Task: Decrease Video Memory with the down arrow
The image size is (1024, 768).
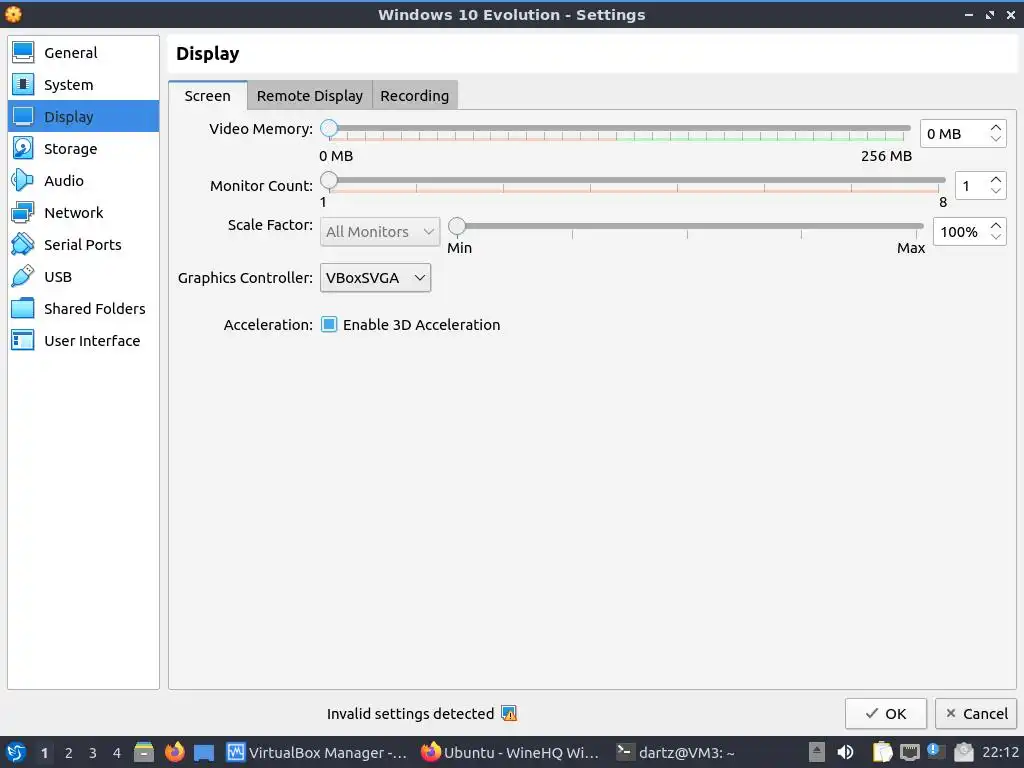Action: (x=995, y=139)
